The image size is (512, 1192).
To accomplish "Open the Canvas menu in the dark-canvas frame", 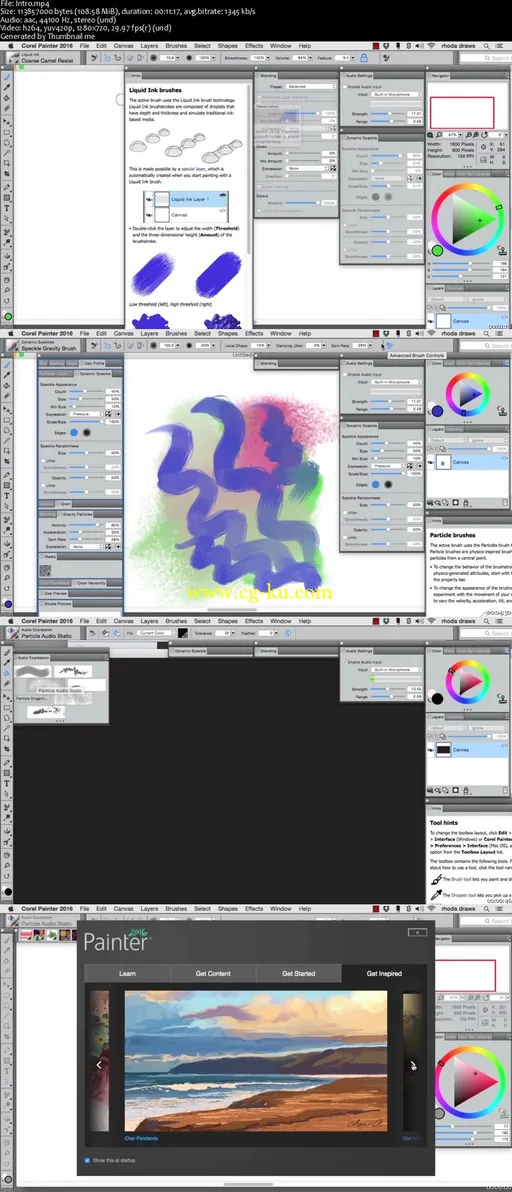I will (x=123, y=620).
